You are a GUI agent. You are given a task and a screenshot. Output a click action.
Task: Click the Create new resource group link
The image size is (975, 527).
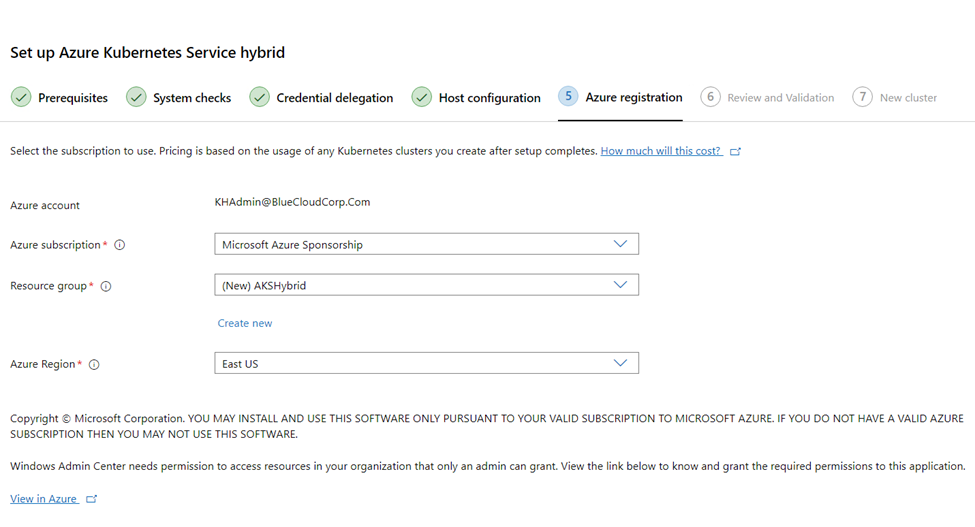coord(245,323)
